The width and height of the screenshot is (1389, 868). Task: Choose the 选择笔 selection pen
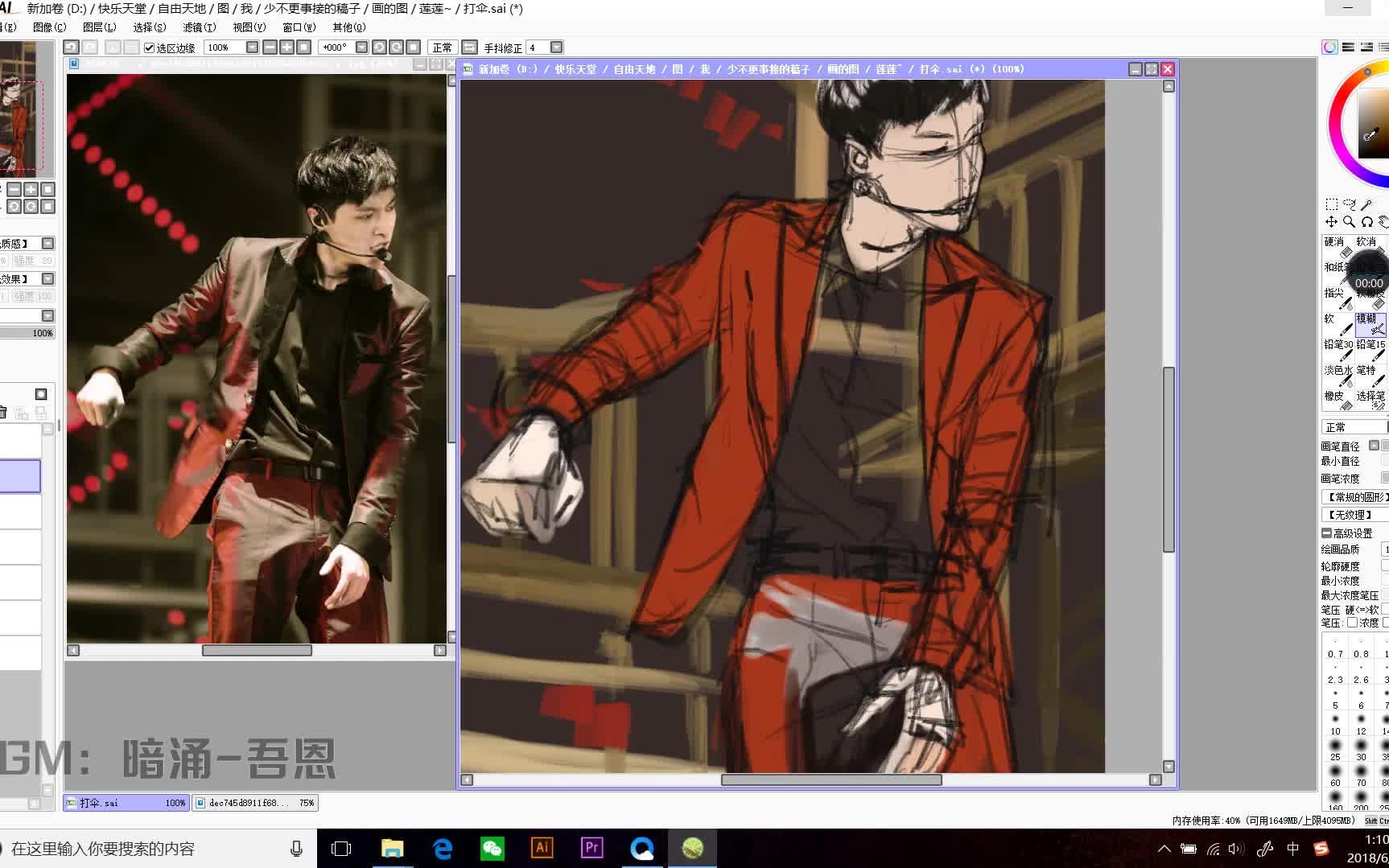point(1370,401)
